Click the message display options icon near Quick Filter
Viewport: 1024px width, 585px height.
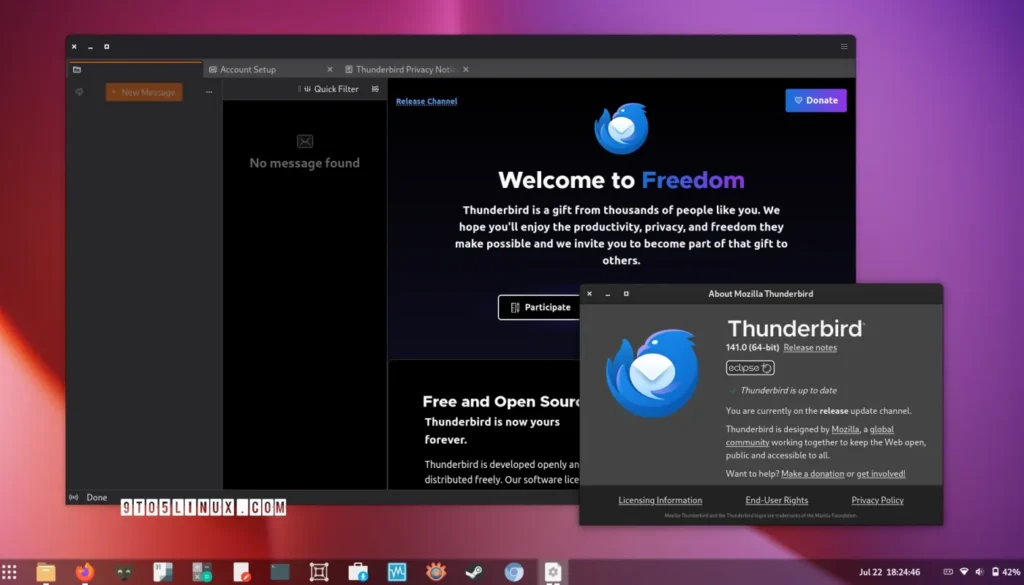[x=374, y=89]
